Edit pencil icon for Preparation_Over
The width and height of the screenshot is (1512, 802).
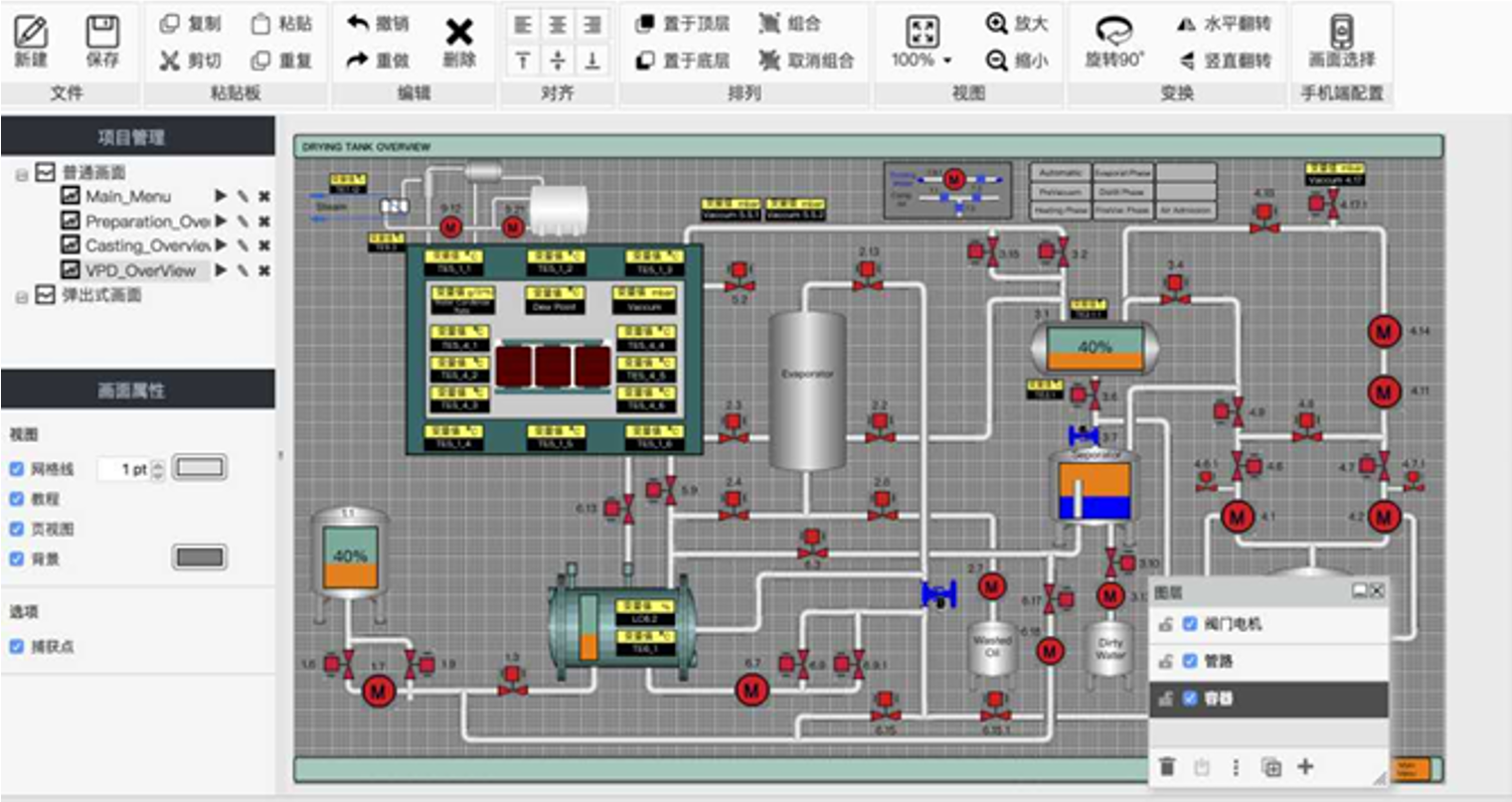[244, 221]
